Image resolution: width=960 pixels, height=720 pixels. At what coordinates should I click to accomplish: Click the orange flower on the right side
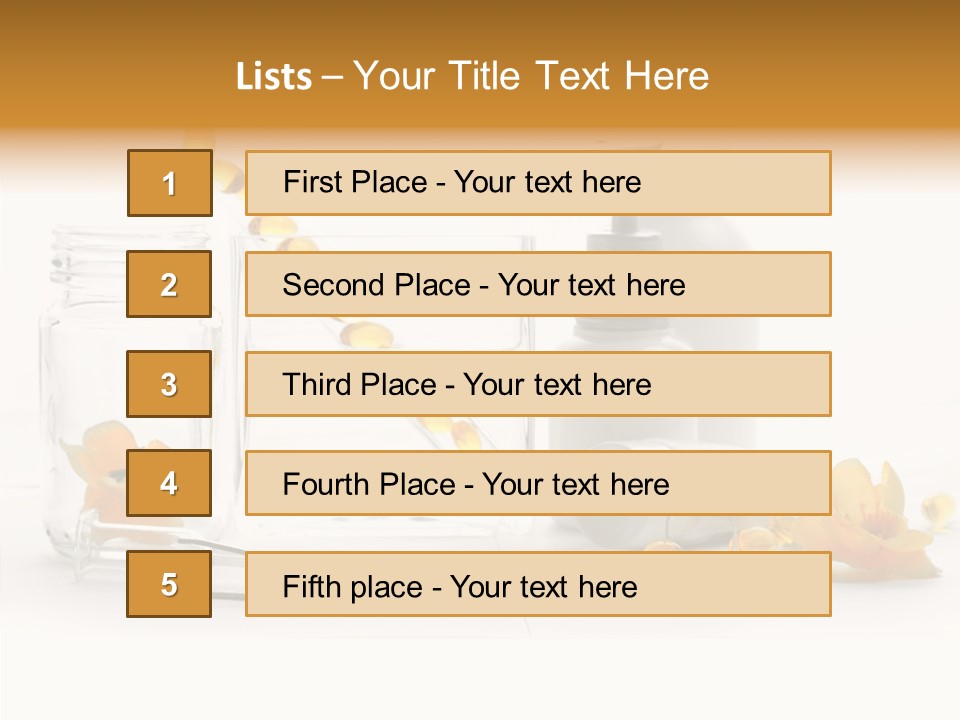tap(875, 520)
